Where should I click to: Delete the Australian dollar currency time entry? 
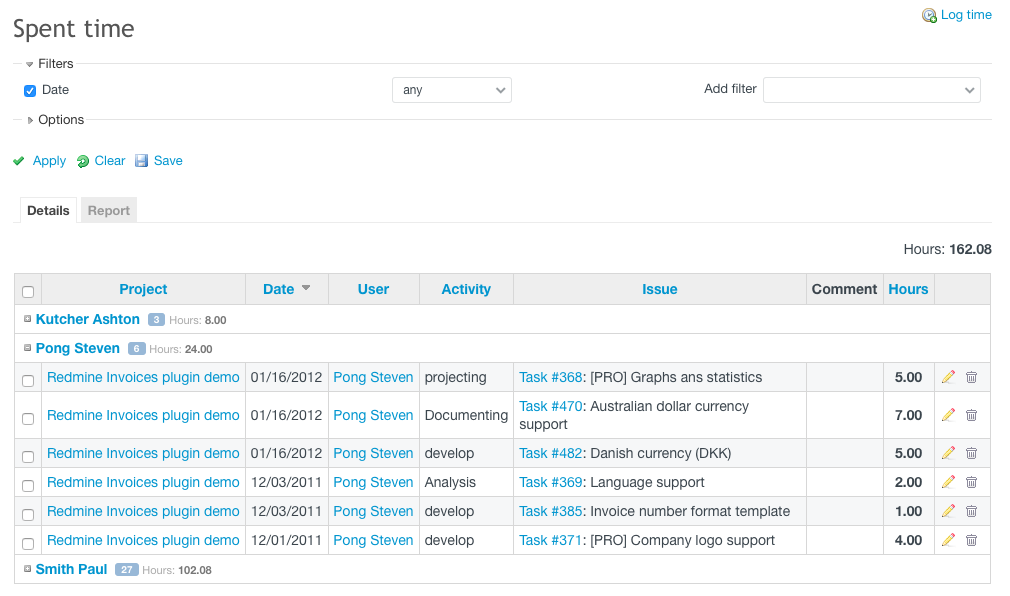[971, 415]
